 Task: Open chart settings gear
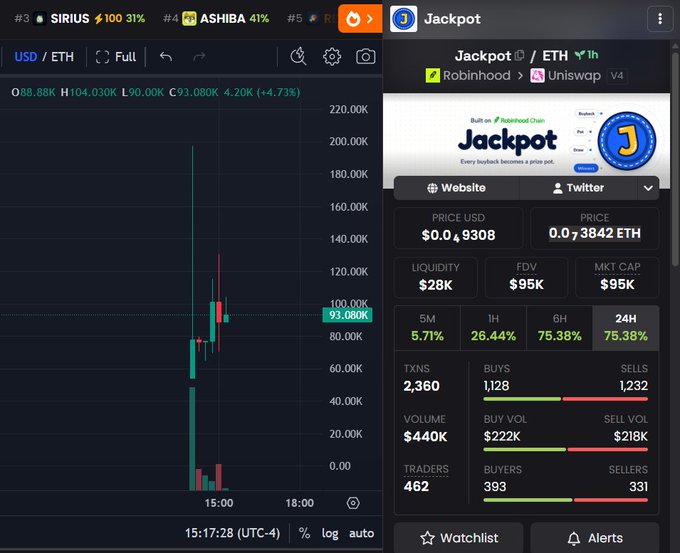coord(332,56)
